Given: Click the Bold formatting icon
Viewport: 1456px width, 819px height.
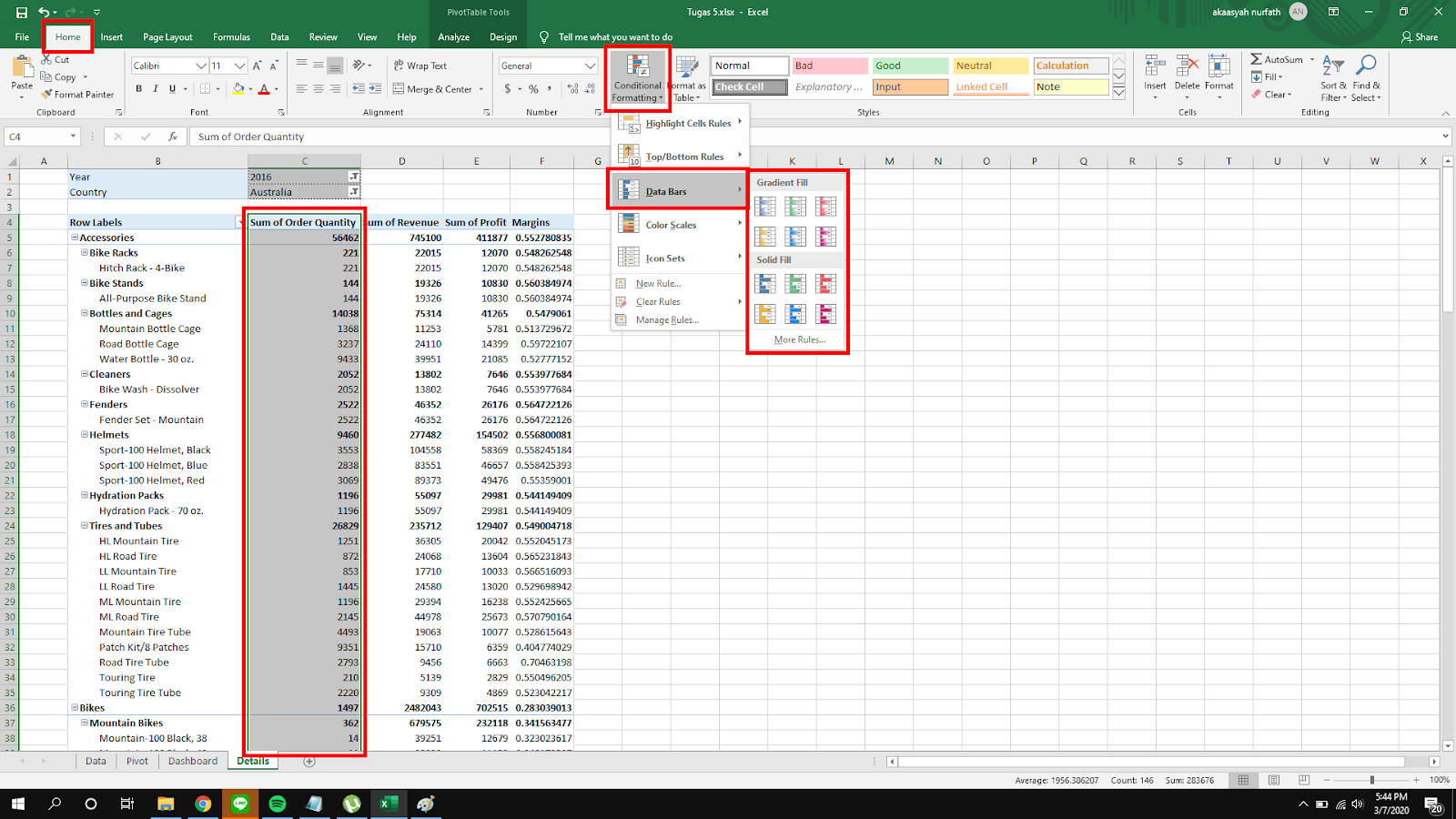Looking at the screenshot, I should (x=139, y=89).
